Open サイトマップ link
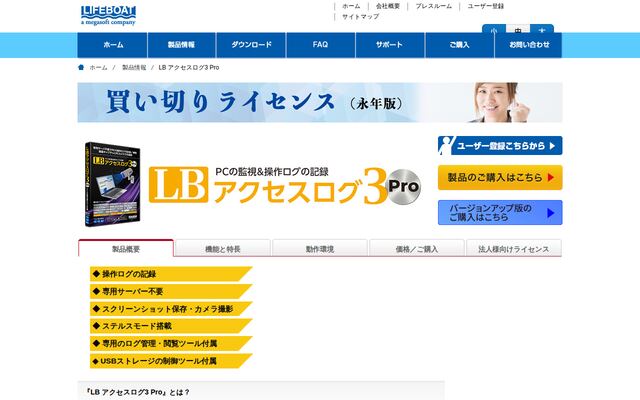The height and width of the screenshot is (400, 640). tap(360, 17)
